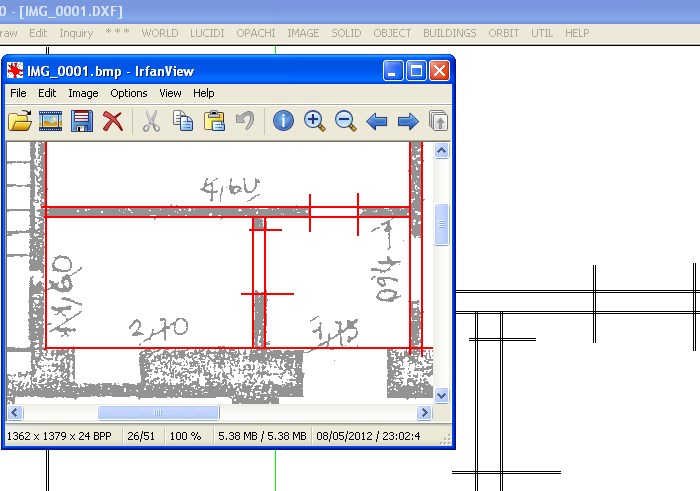Click the IrfanView red splat title bar icon
Viewport: 700px width, 491px height.
tap(15, 71)
